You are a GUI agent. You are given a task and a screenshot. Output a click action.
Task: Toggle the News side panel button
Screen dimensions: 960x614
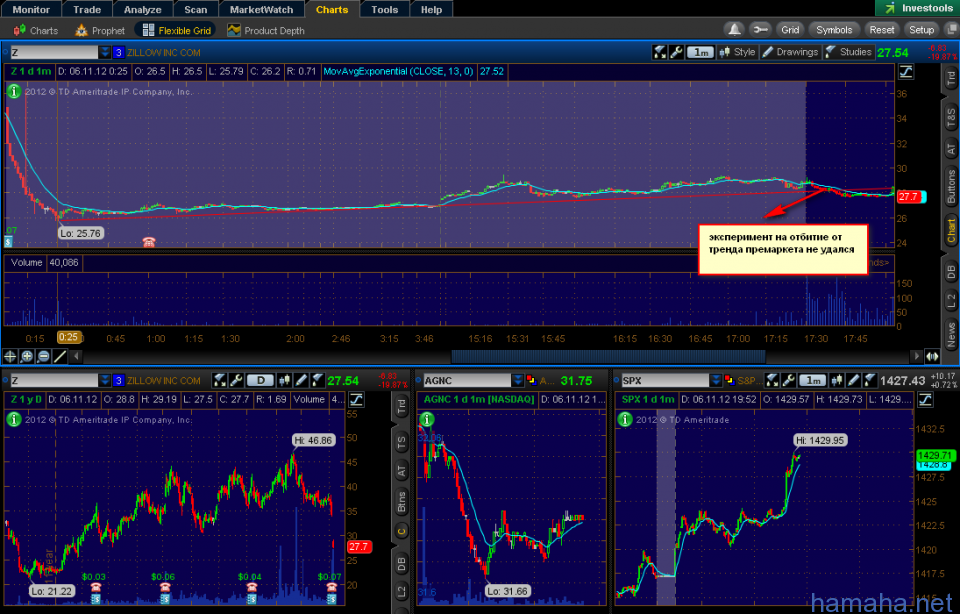[x=950, y=335]
